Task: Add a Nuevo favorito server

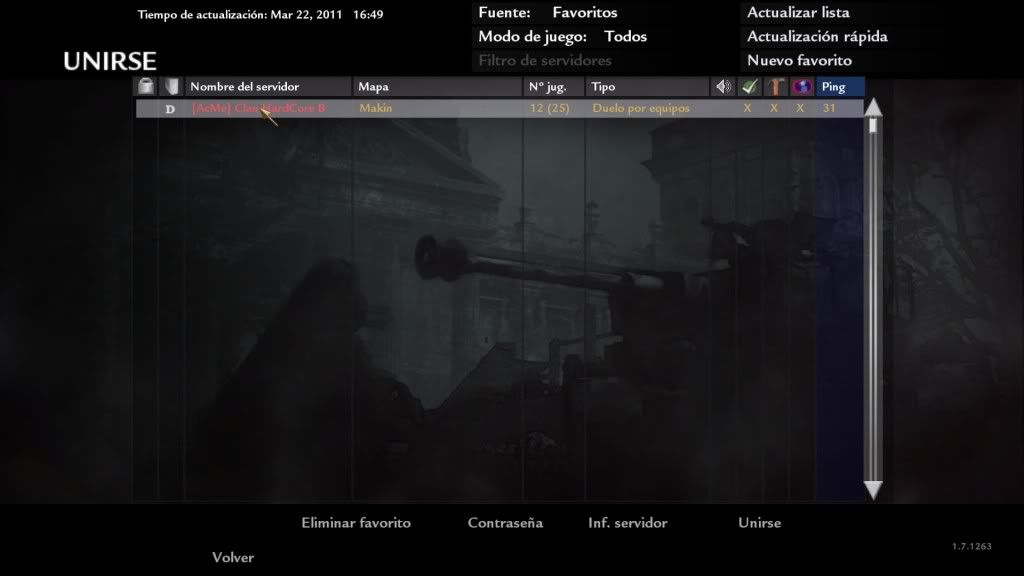Action: [x=799, y=61]
